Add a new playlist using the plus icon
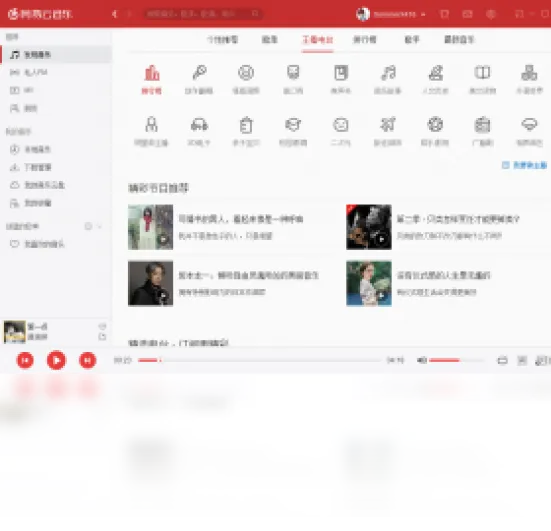This screenshot has width=551, height=531. (x=88, y=226)
